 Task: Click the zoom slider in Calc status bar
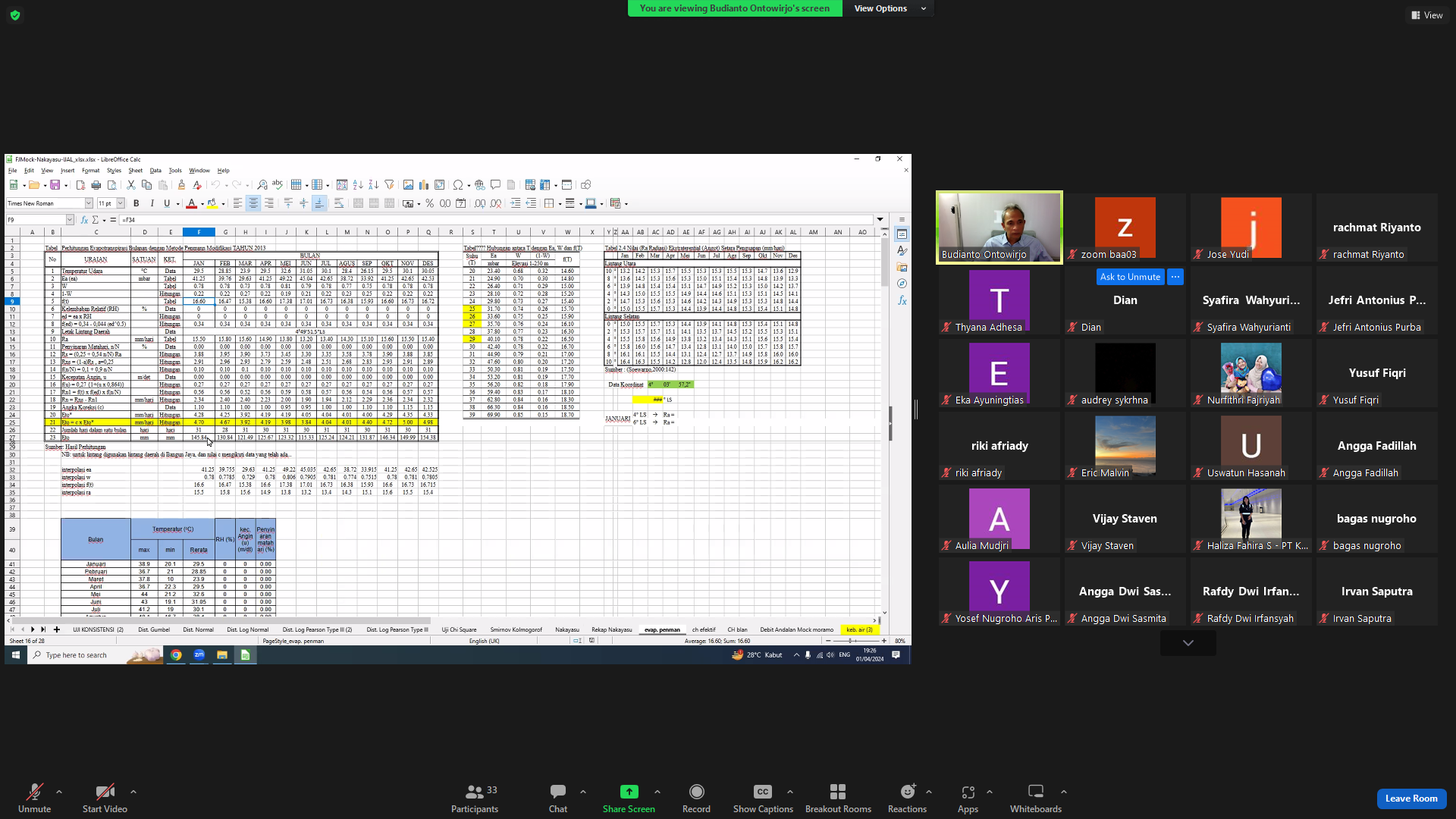855,641
